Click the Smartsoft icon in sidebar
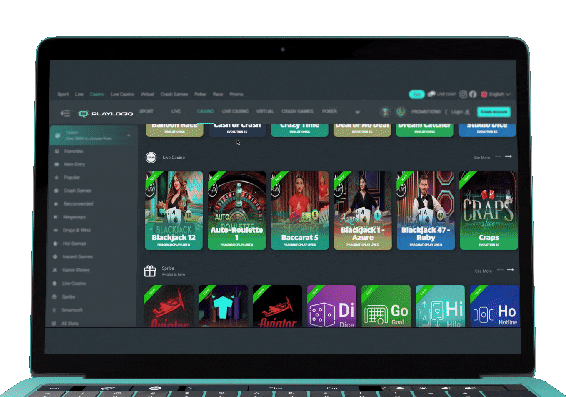The image size is (566, 397). [54, 310]
